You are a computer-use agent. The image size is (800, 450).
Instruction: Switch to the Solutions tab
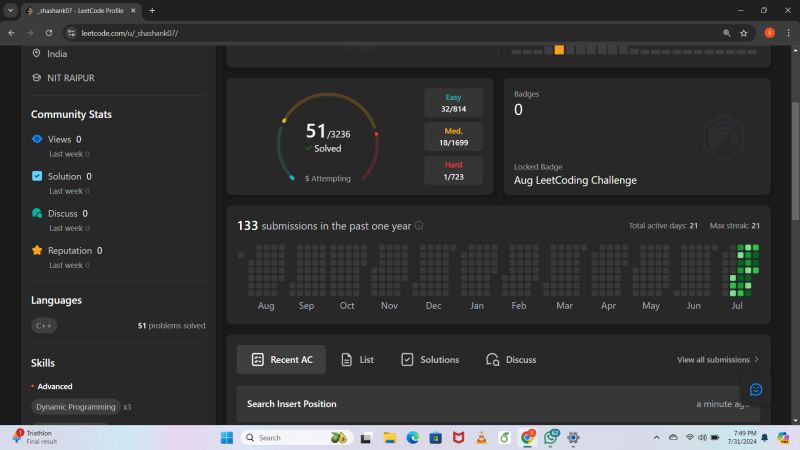pyautogui.click(x=430, y=360)
